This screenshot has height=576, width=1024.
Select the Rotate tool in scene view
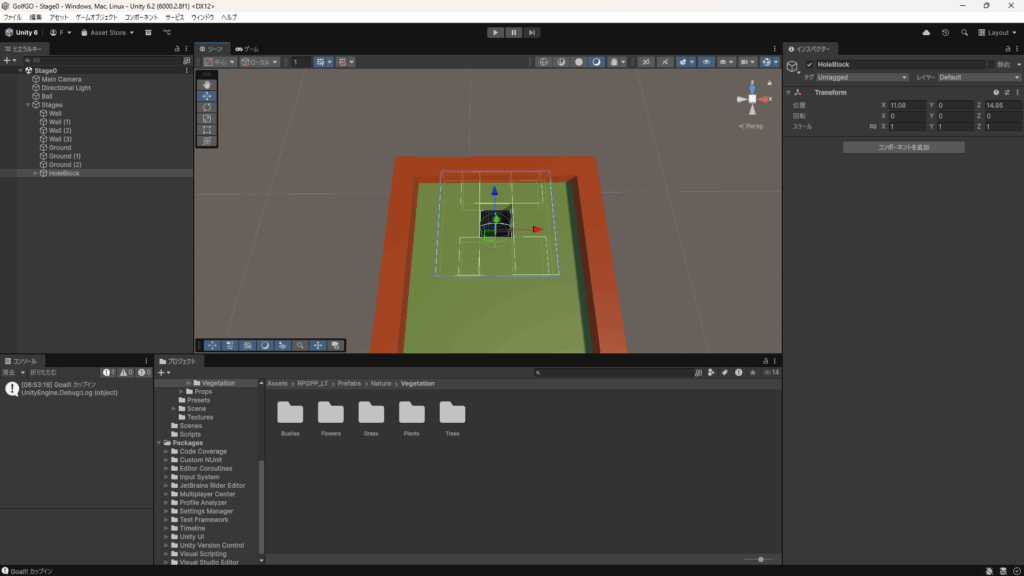207,107
